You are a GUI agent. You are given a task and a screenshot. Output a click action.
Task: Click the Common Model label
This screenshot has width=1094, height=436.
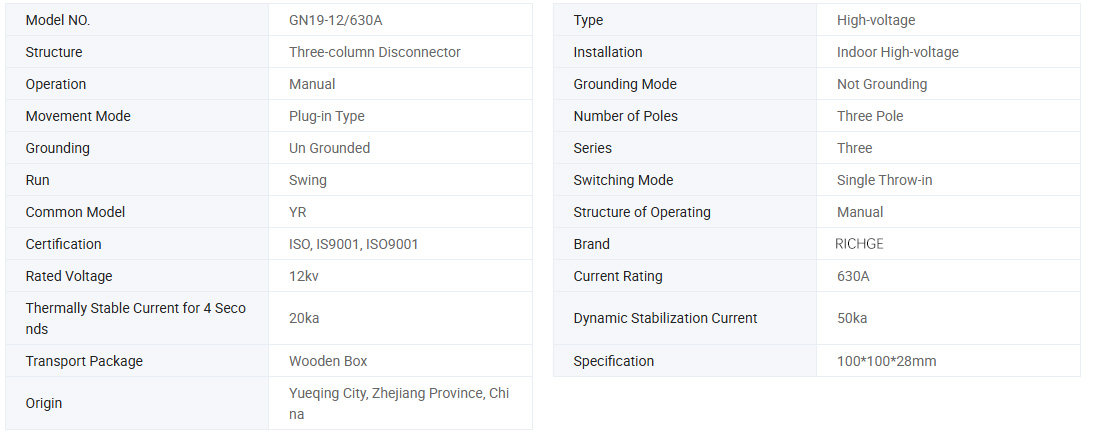(x=75, y=212)
